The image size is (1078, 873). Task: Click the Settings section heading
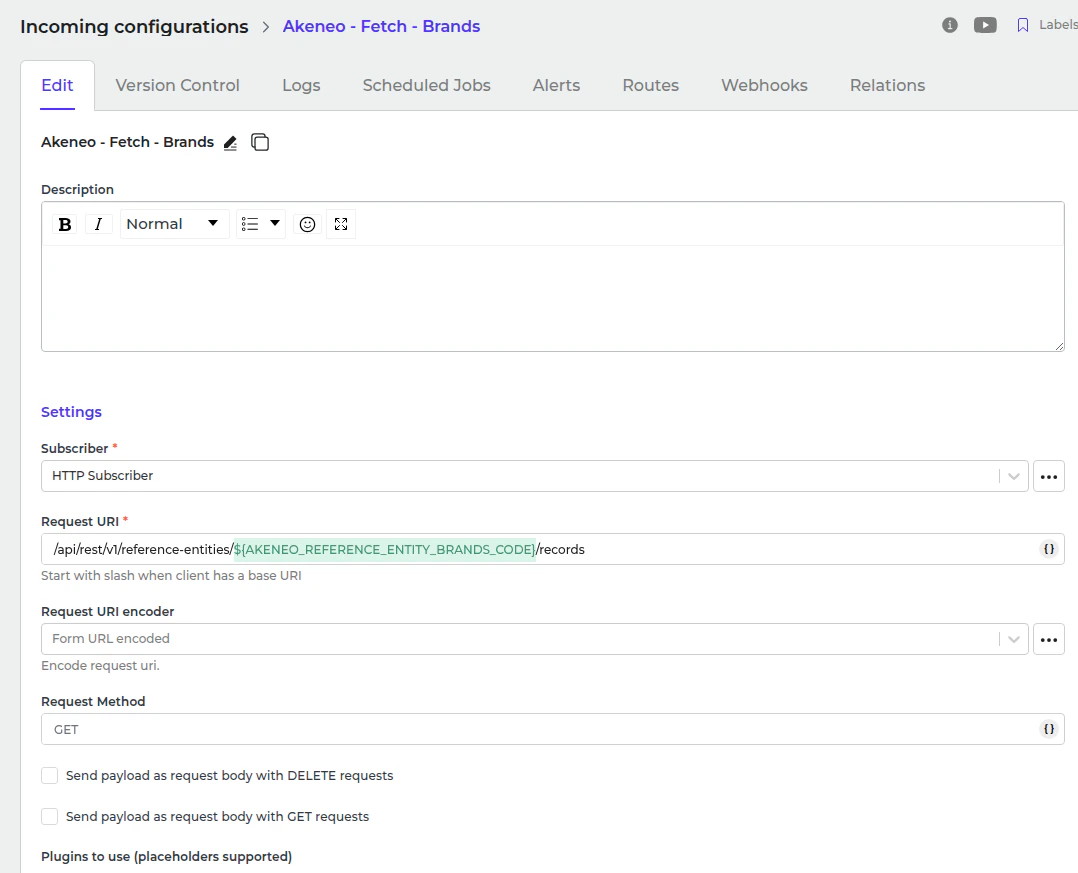72,412
